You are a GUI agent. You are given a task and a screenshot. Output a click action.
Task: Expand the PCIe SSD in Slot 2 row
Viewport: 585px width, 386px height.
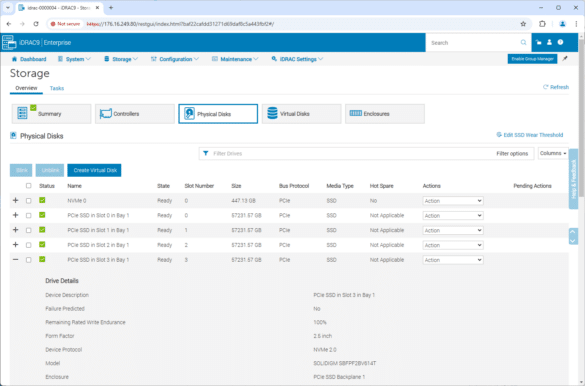15,245
